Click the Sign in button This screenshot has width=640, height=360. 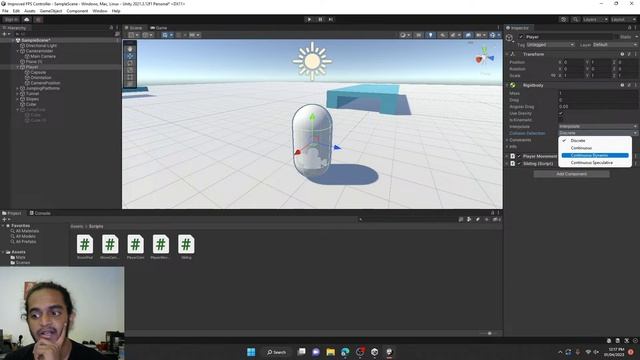(11, 19)
